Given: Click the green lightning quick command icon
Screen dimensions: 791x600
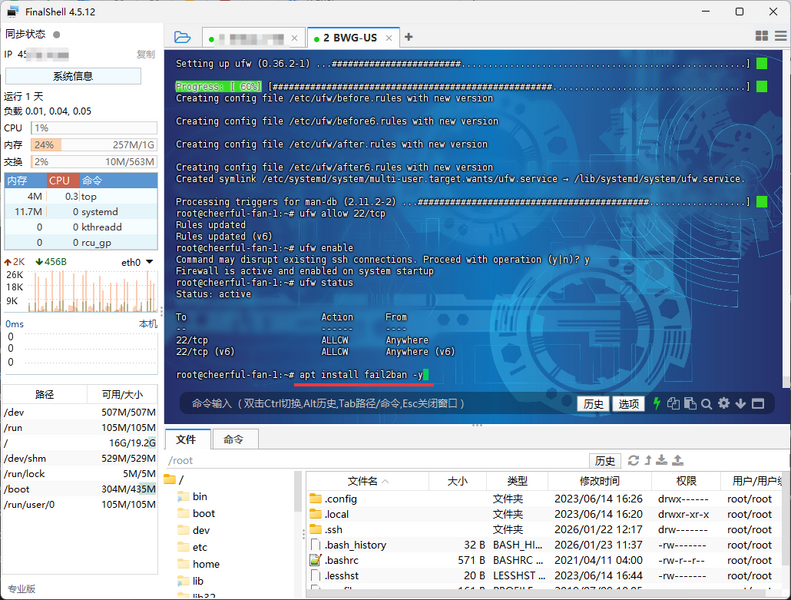Looking at the screenshot, I should (x=656, y=404).
